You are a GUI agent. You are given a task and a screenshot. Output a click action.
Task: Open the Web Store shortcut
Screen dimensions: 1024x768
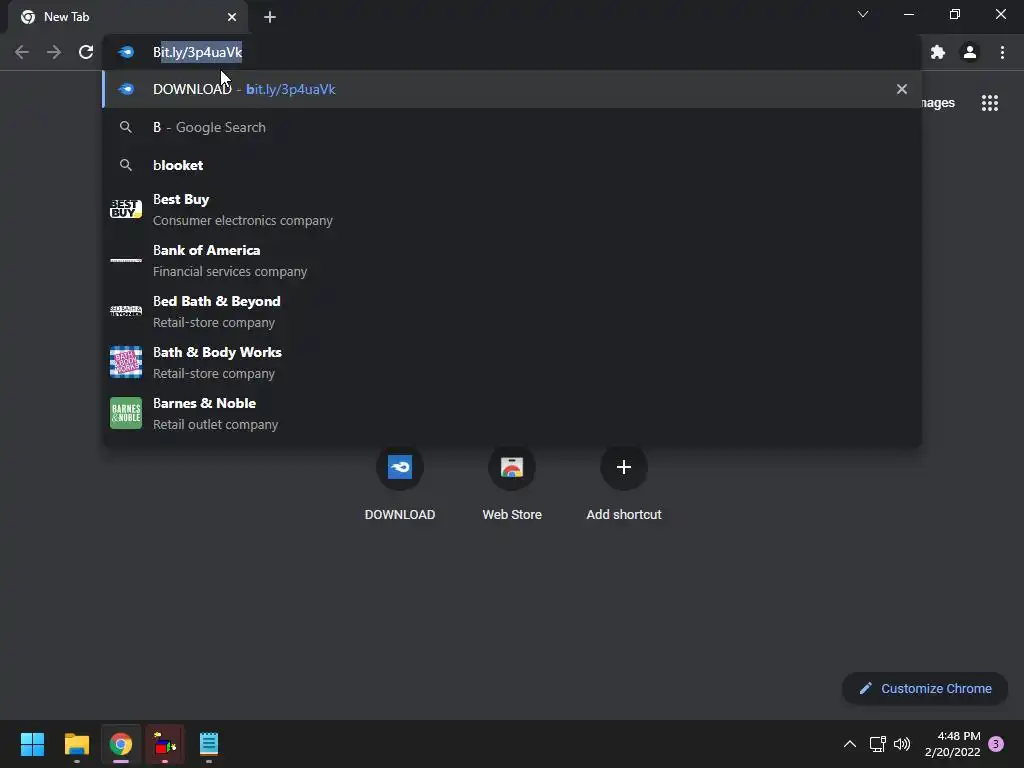[x=512, y=482]
